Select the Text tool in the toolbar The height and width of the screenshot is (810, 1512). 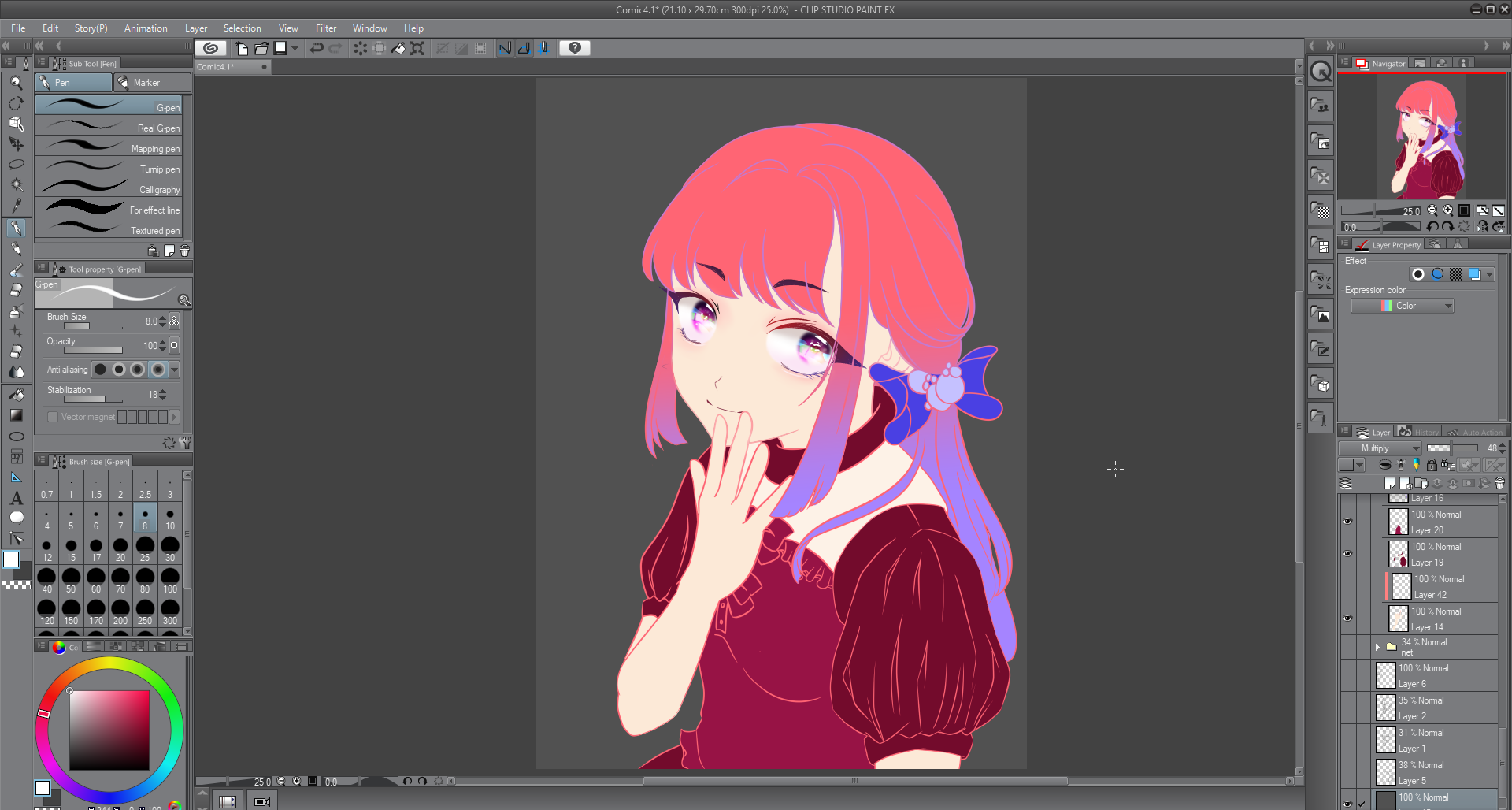16,498
